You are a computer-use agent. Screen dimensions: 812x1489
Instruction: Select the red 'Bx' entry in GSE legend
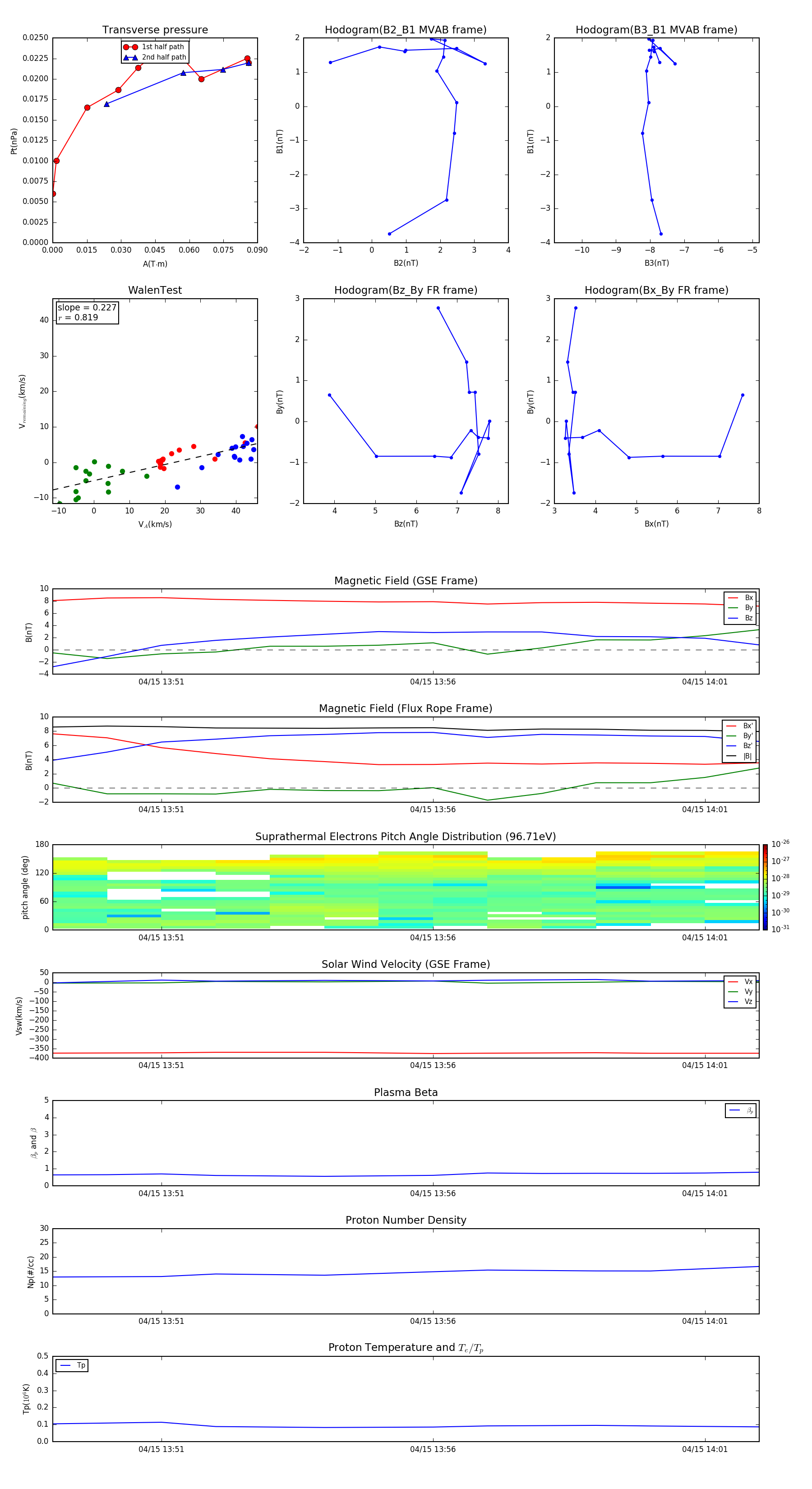(x=740, y=598)
